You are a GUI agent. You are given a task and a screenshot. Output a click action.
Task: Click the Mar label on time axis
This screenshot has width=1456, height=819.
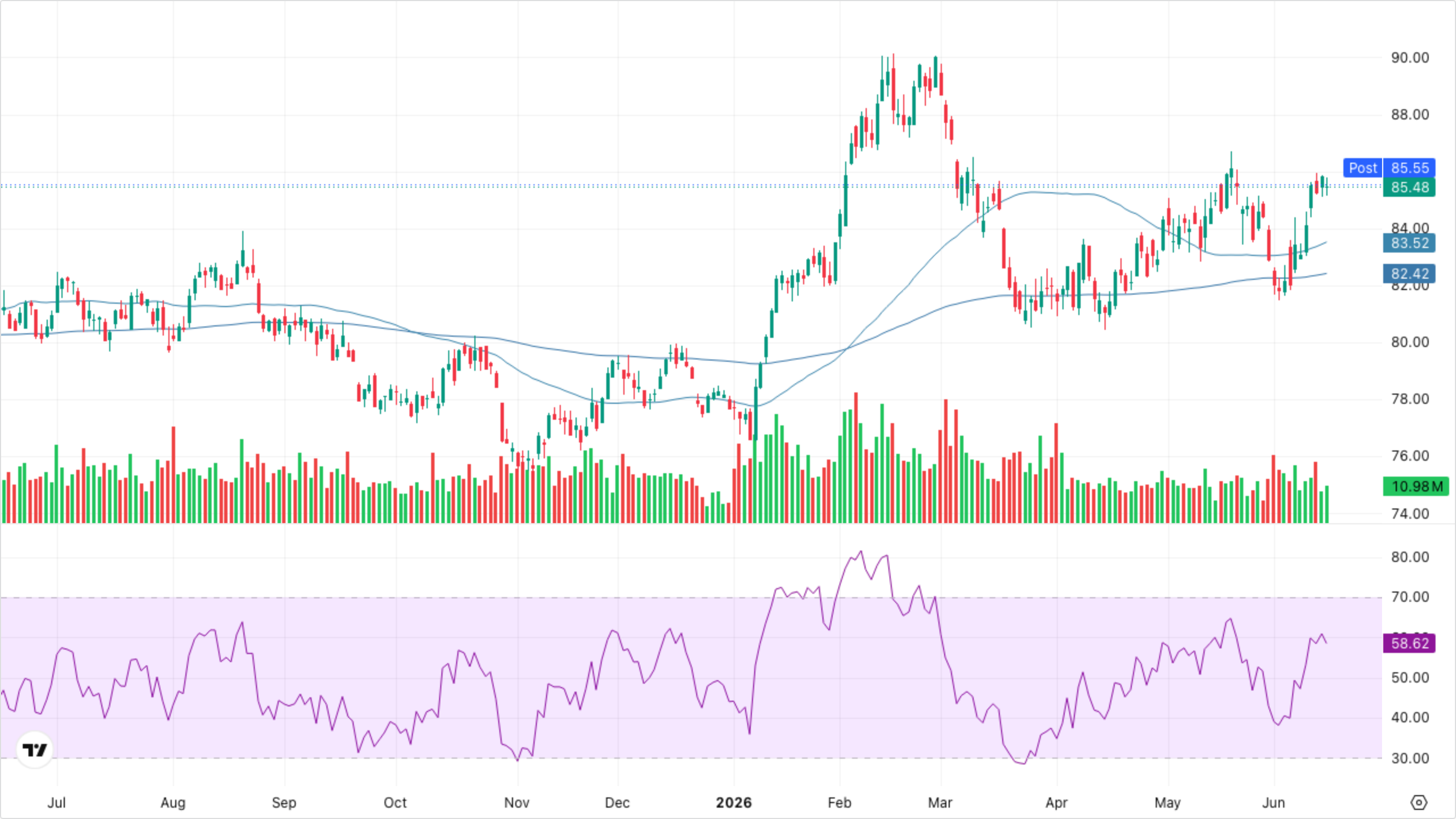pos(940,803)
